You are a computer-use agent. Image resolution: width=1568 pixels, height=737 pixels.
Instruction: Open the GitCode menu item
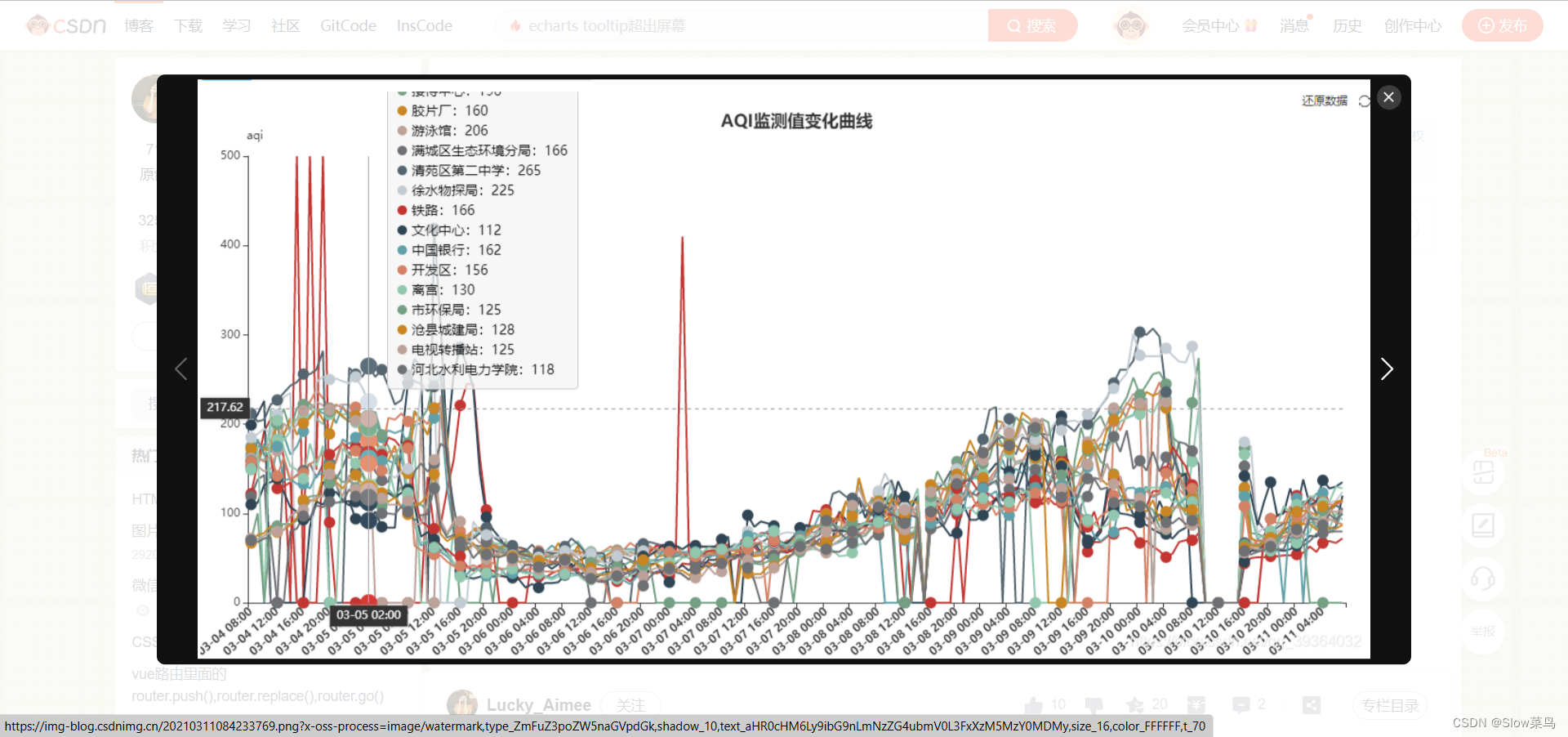coord(349,25)
